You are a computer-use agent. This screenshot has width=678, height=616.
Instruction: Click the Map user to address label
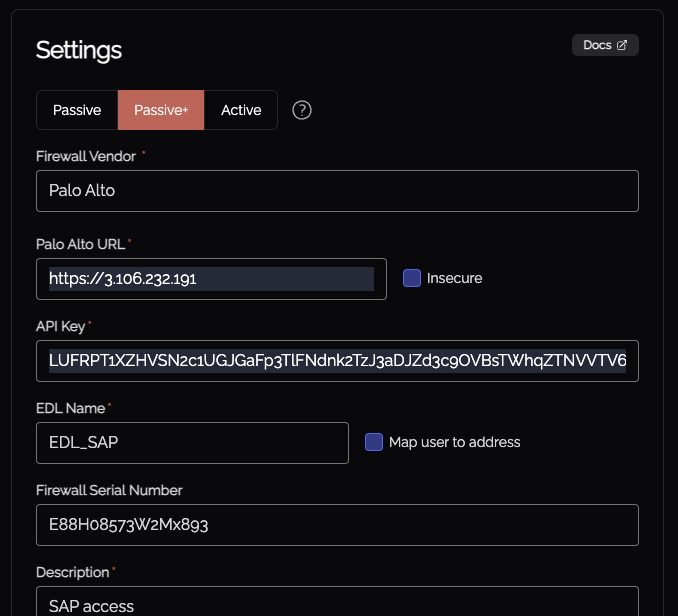click(454, 442)
